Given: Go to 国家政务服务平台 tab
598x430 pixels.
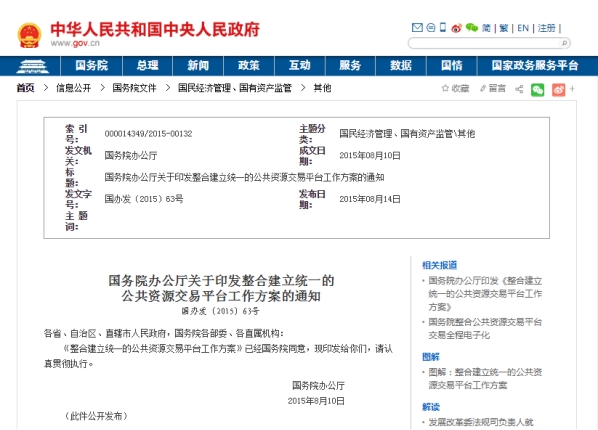Looking at the screenshot, I should click(x=535, y=66).
